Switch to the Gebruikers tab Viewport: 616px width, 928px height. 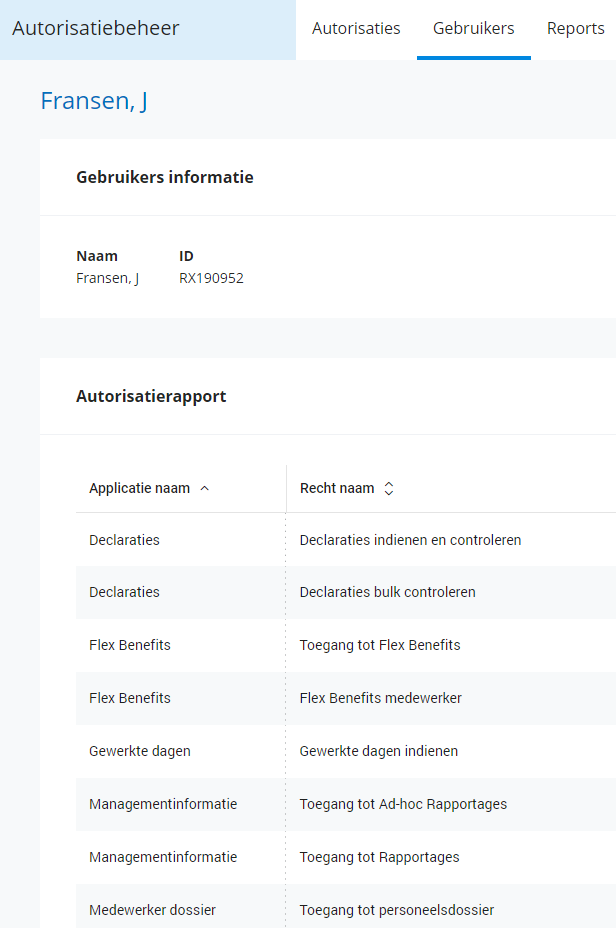pyautogui.click(x=473, y=28)
